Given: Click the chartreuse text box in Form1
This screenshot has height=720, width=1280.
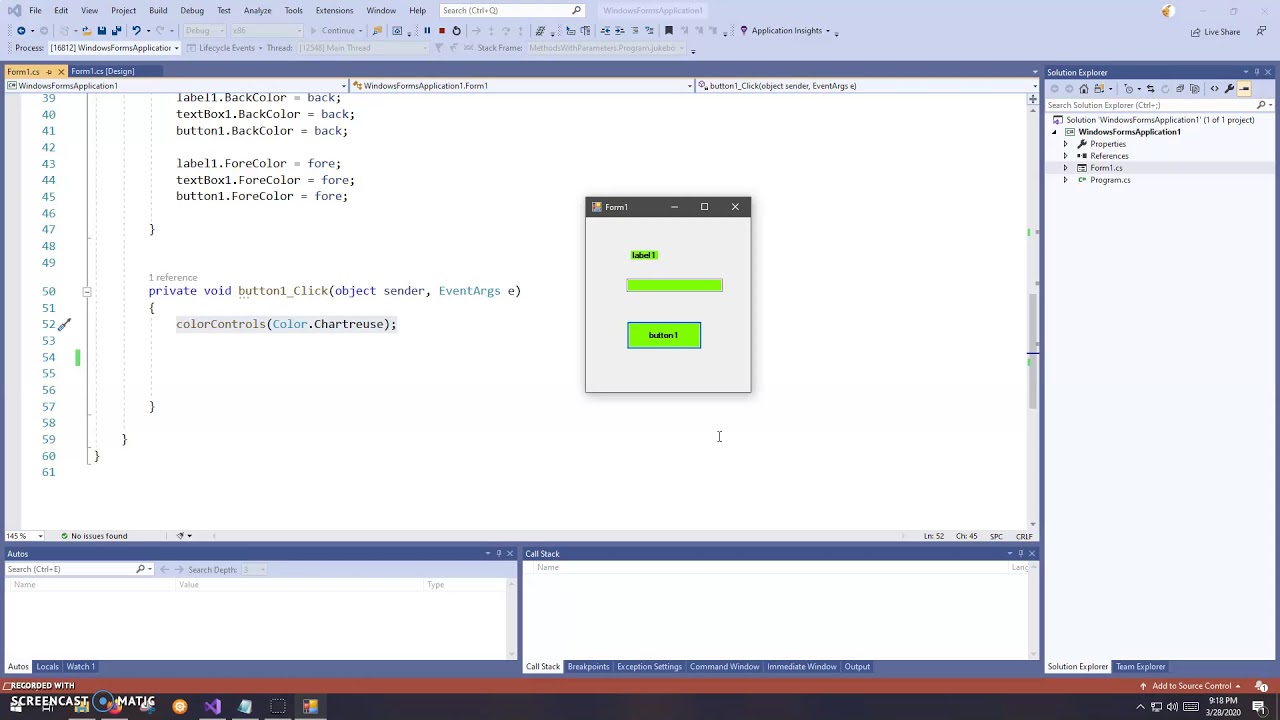Looking at the screenshot, I should pos(674,285).
